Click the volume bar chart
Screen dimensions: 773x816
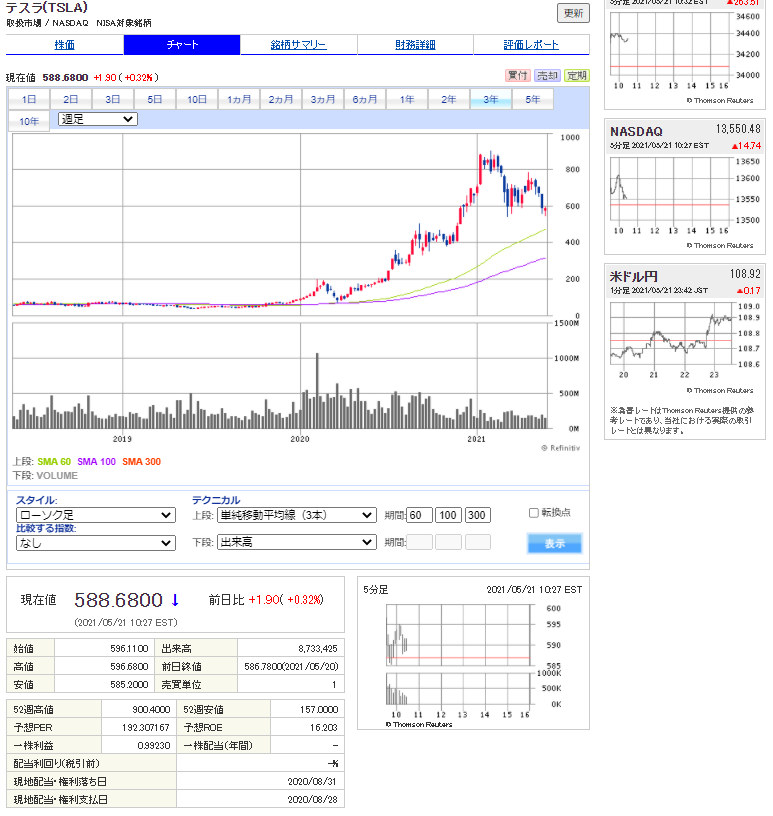pos(280,376)
